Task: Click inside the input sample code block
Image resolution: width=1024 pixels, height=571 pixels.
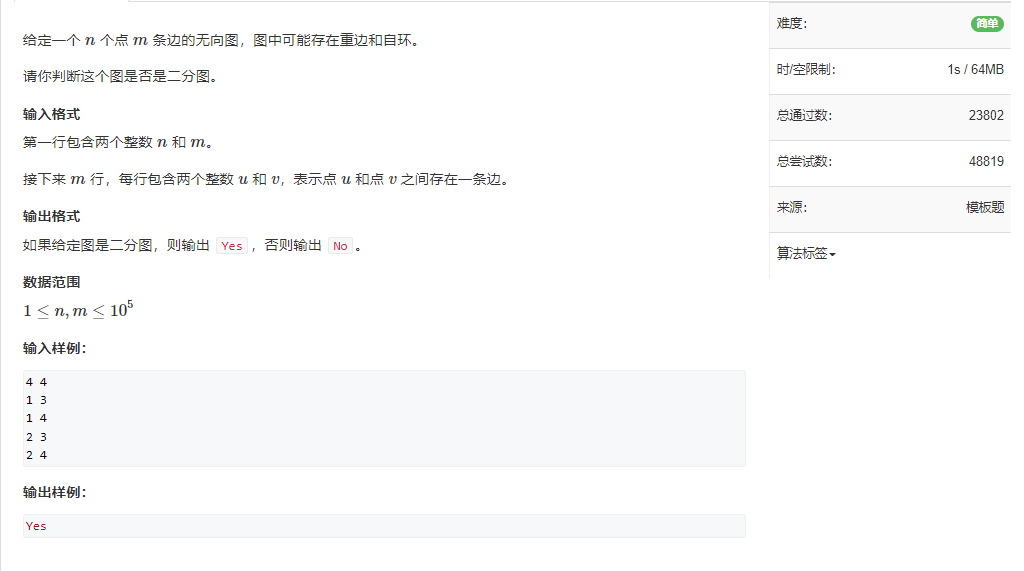Action: [384, 418]
